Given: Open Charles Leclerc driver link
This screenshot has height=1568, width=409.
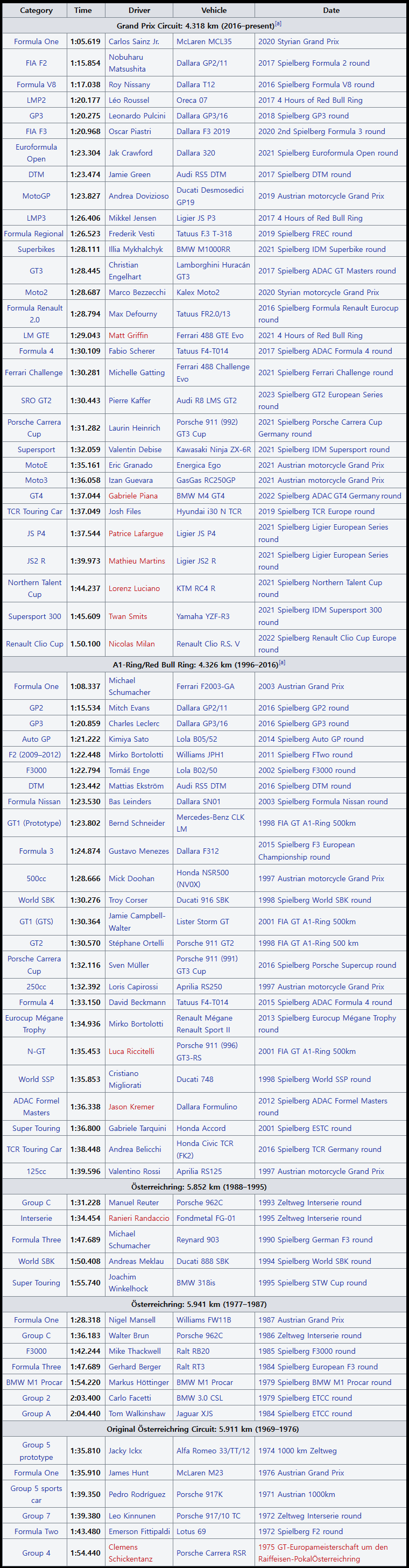Looking at the screenshot, I should (x=134, y=724).
